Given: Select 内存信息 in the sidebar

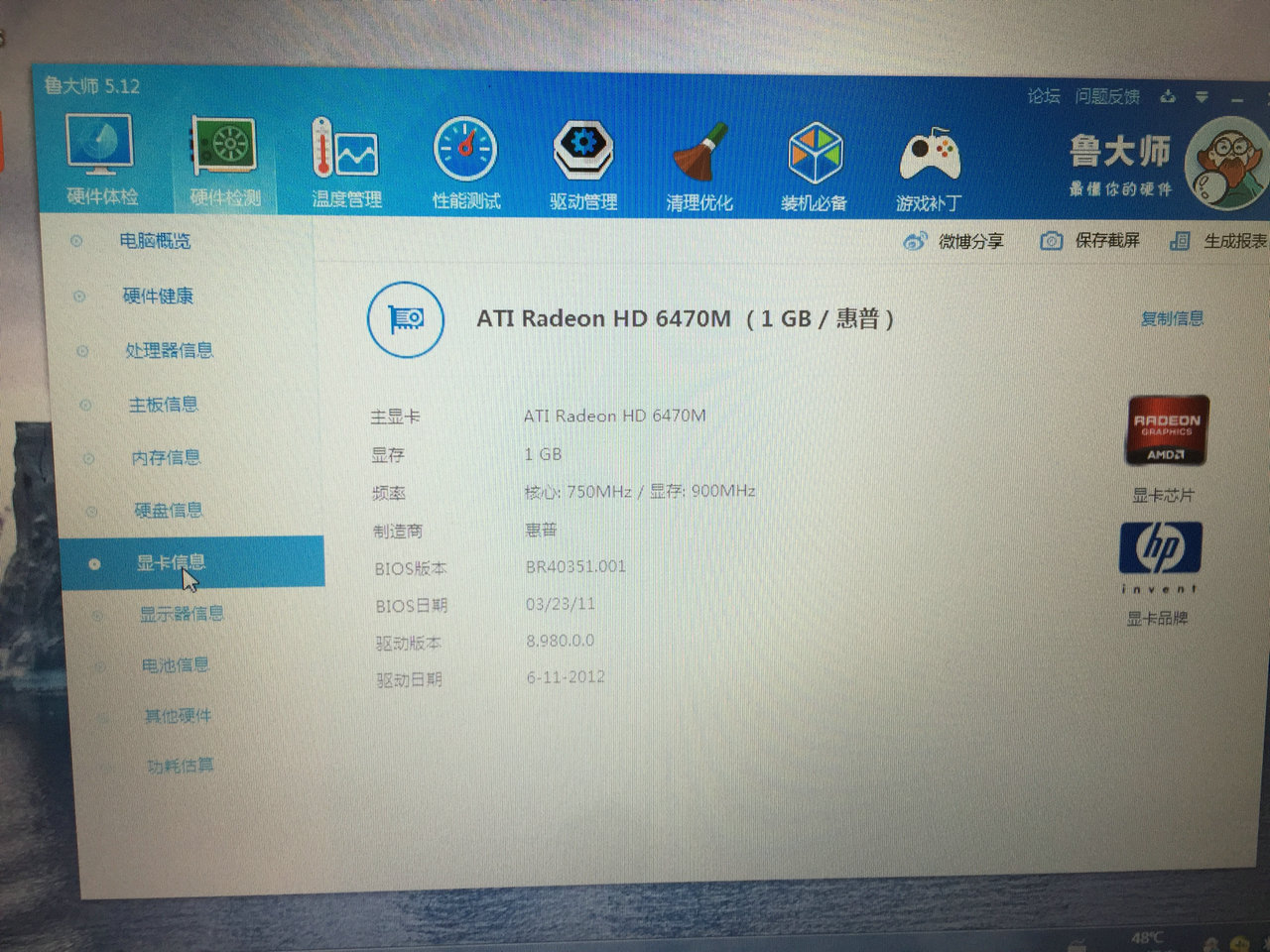Looking at the screenshot, I should 166,457.
